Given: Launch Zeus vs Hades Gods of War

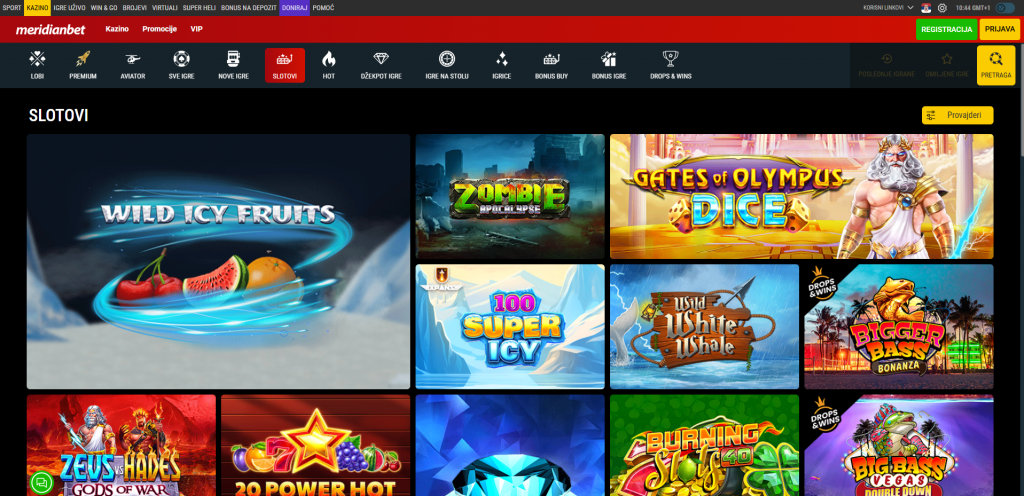Looking at the screenshot, I should coord(121,445).
